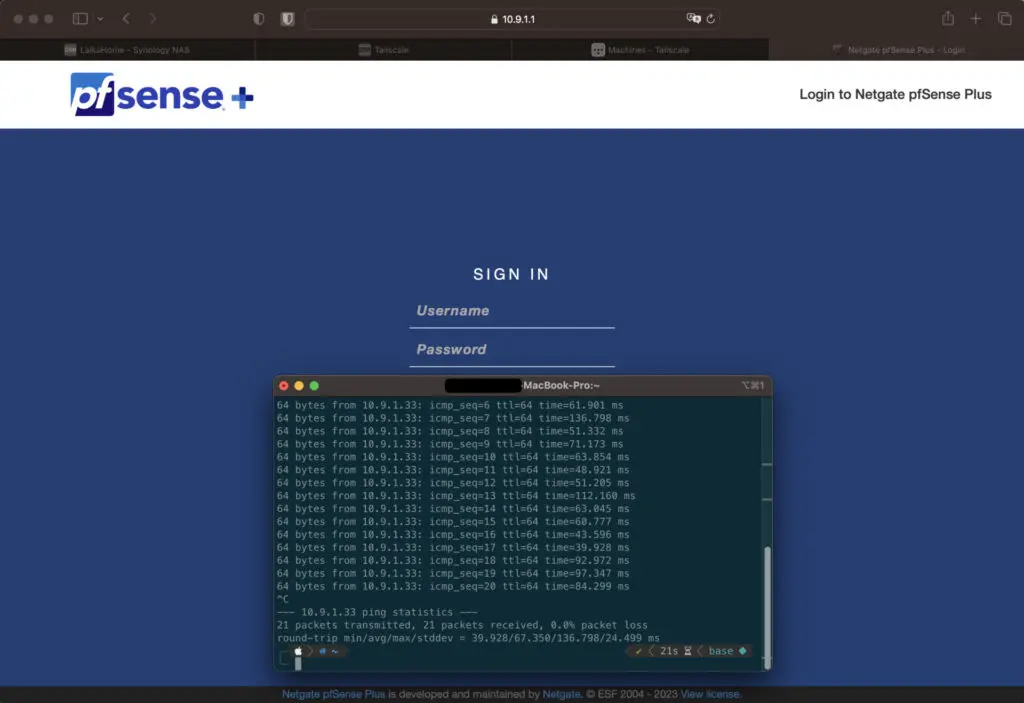The height and width of the screenshot is (703, 1024).
Task: Add a new tab with the plus icon
Action: click(975, 19)
